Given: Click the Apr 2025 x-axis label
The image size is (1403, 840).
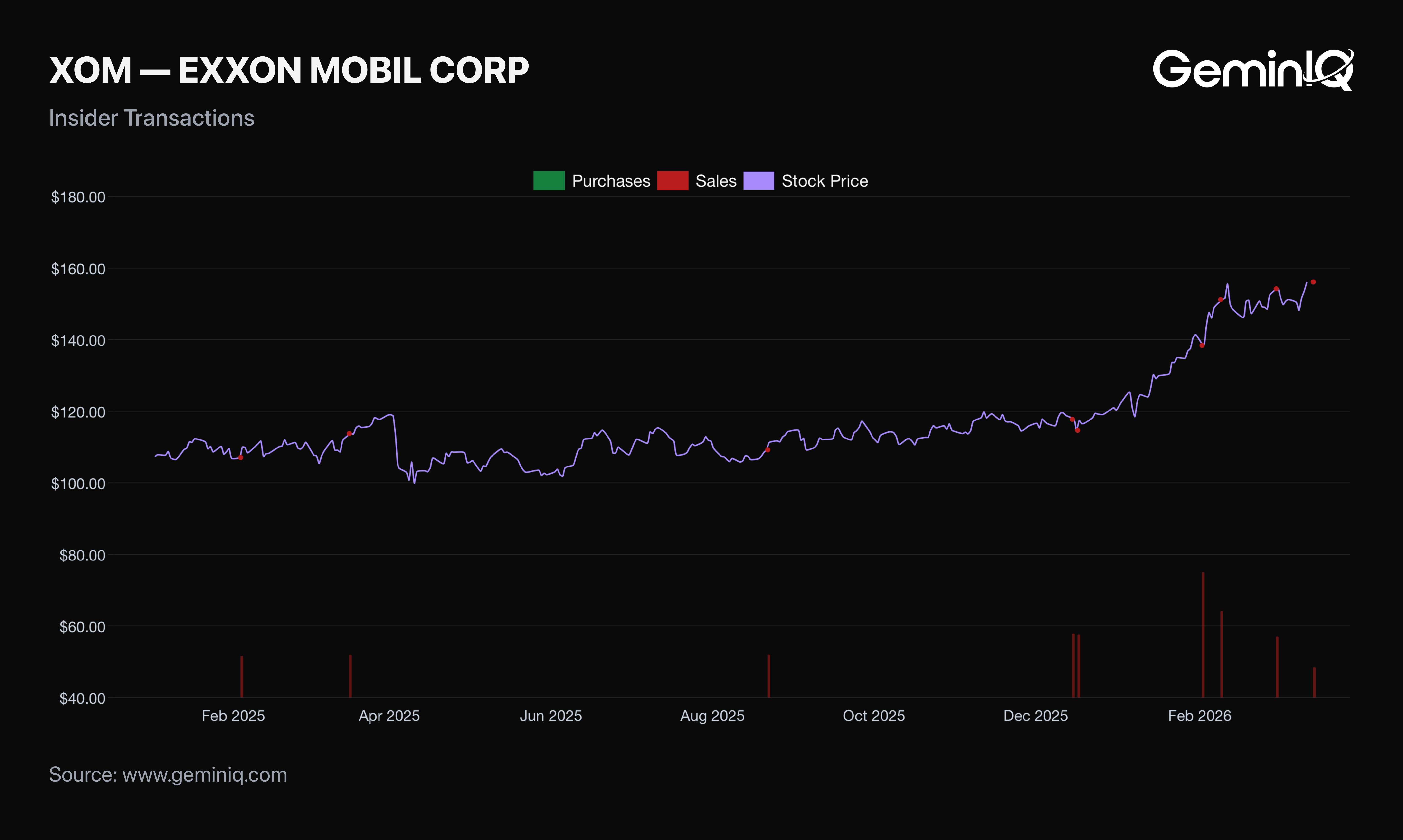Looking at the screenshot, I should 389,716.
